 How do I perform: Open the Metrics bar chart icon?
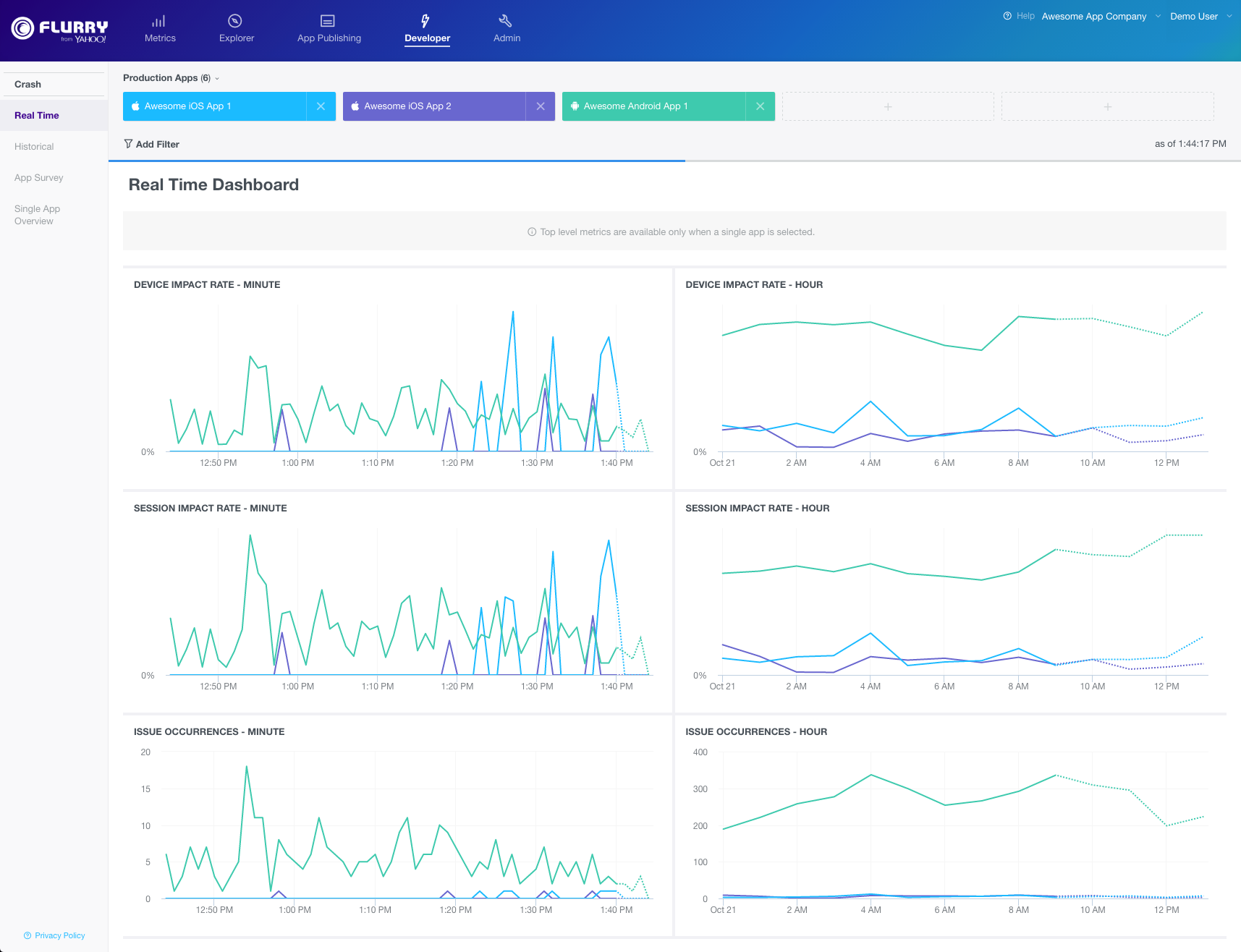coord(159,21)
